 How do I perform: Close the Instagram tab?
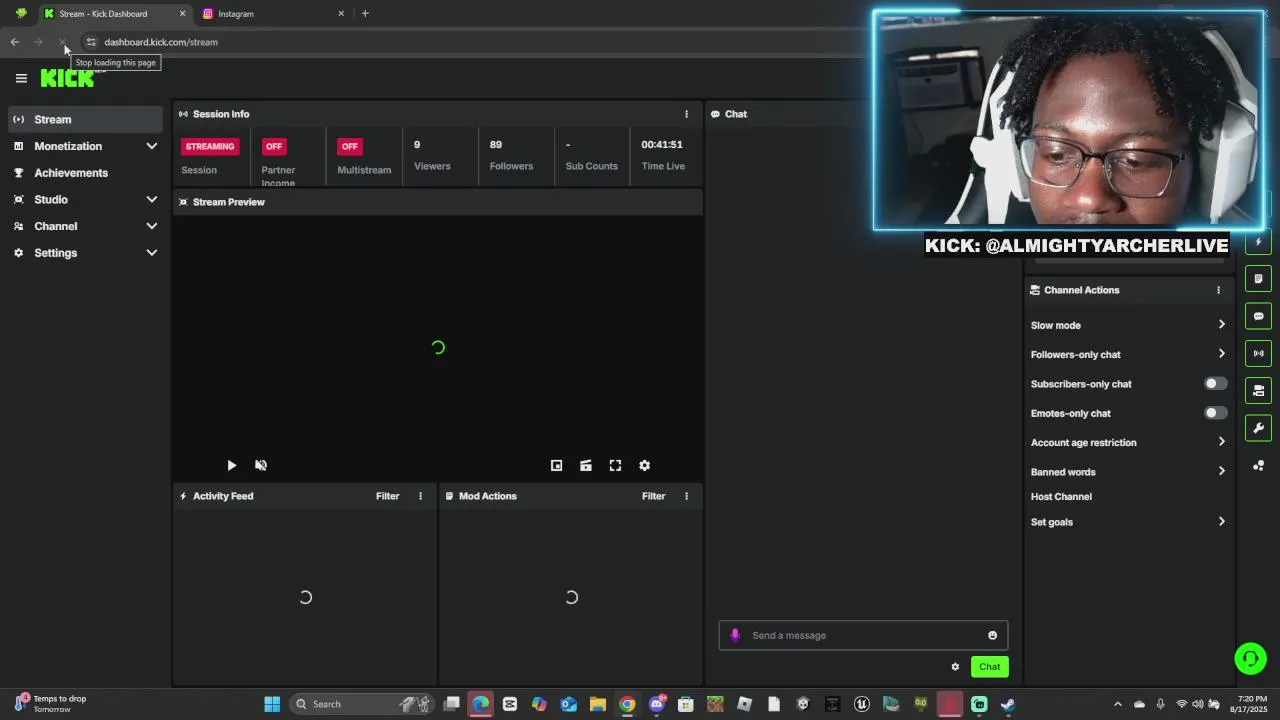click(341, 14)
